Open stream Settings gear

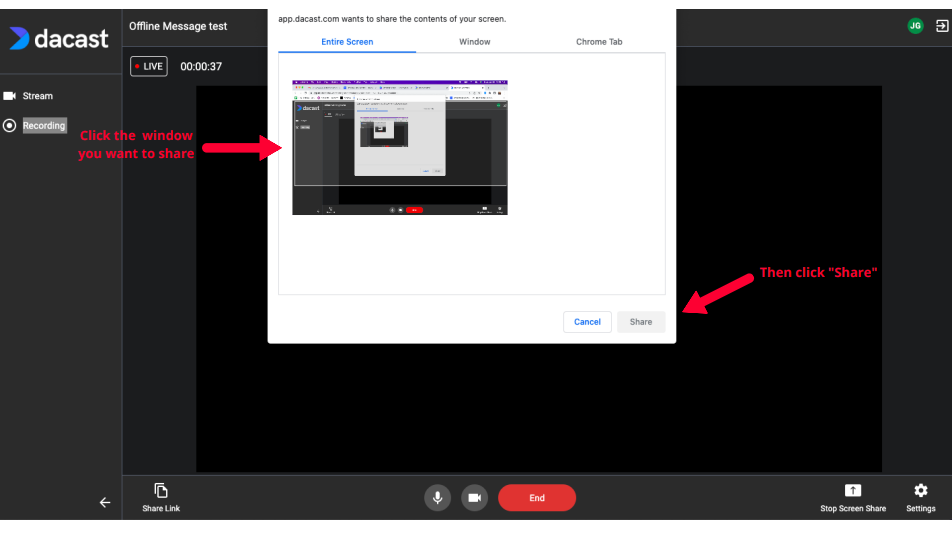[920, 498]
